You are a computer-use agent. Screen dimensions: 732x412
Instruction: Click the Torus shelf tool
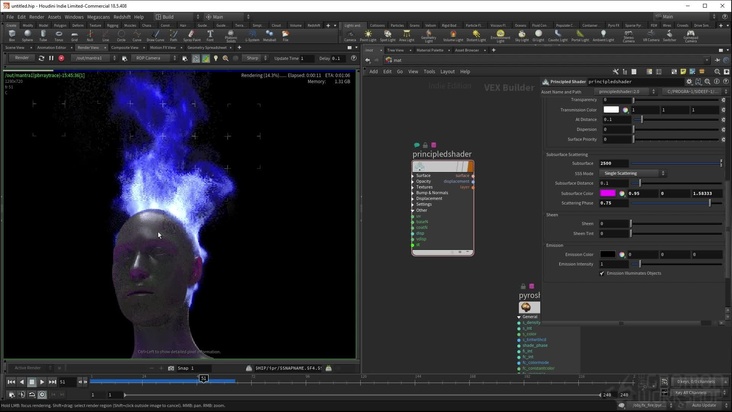[x=60, y=35]
